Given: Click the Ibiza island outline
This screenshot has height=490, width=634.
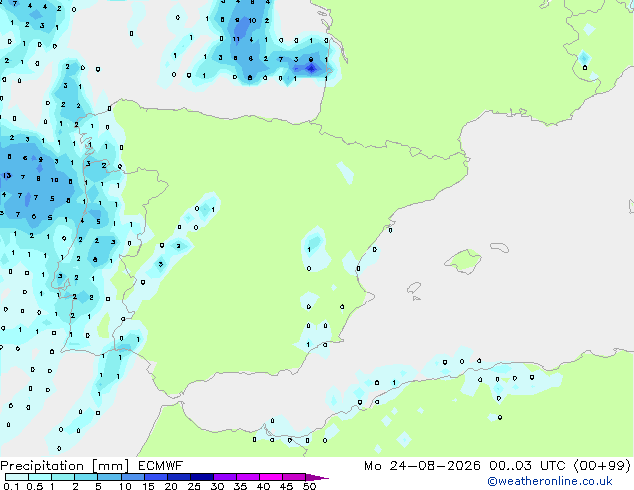Looking at the screenshot, I should coord(414,288).
